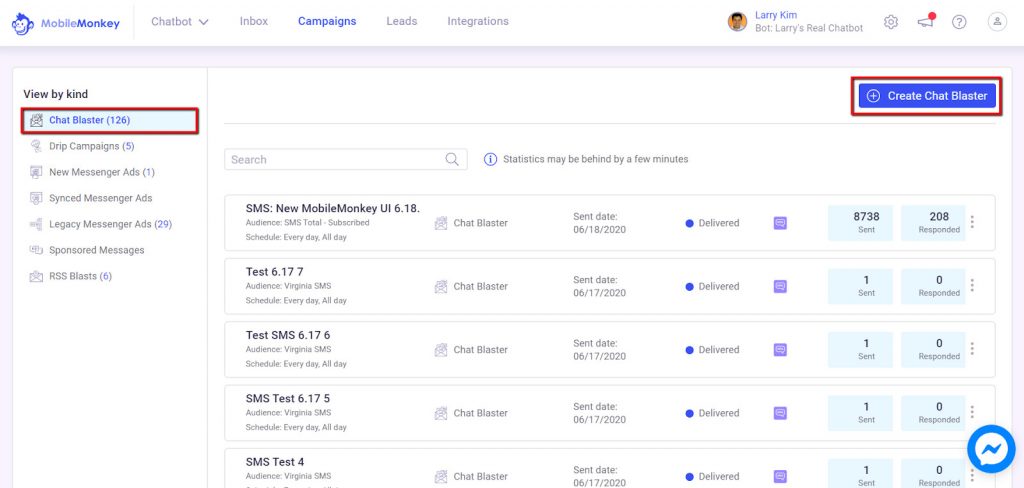Open the settings gear icon
1024x488 pixels.
coord(891,22)
